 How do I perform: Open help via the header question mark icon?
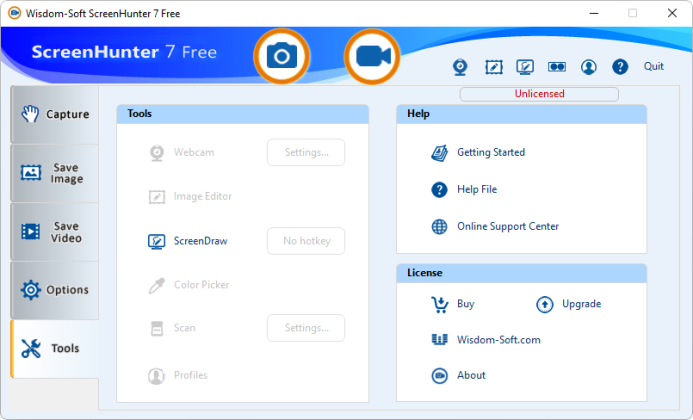[620, 67]
